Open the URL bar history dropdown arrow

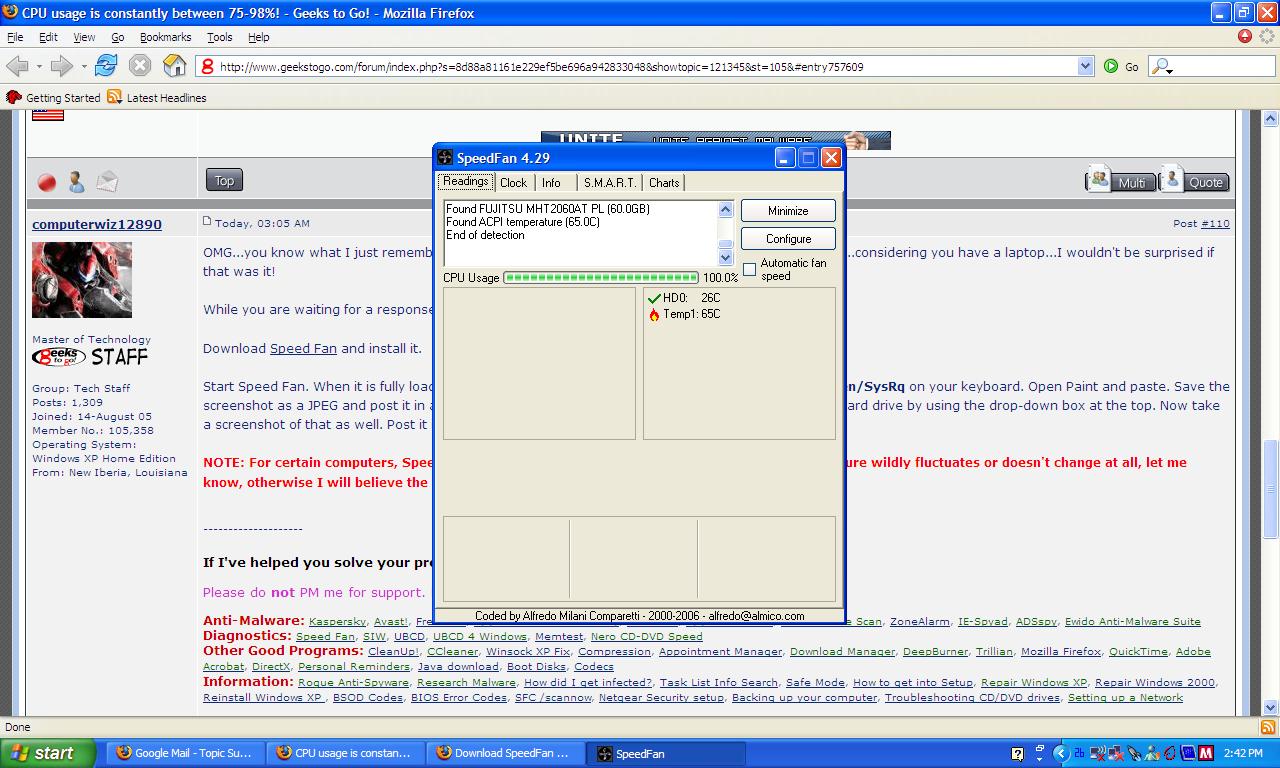[x=1086, y=66]
